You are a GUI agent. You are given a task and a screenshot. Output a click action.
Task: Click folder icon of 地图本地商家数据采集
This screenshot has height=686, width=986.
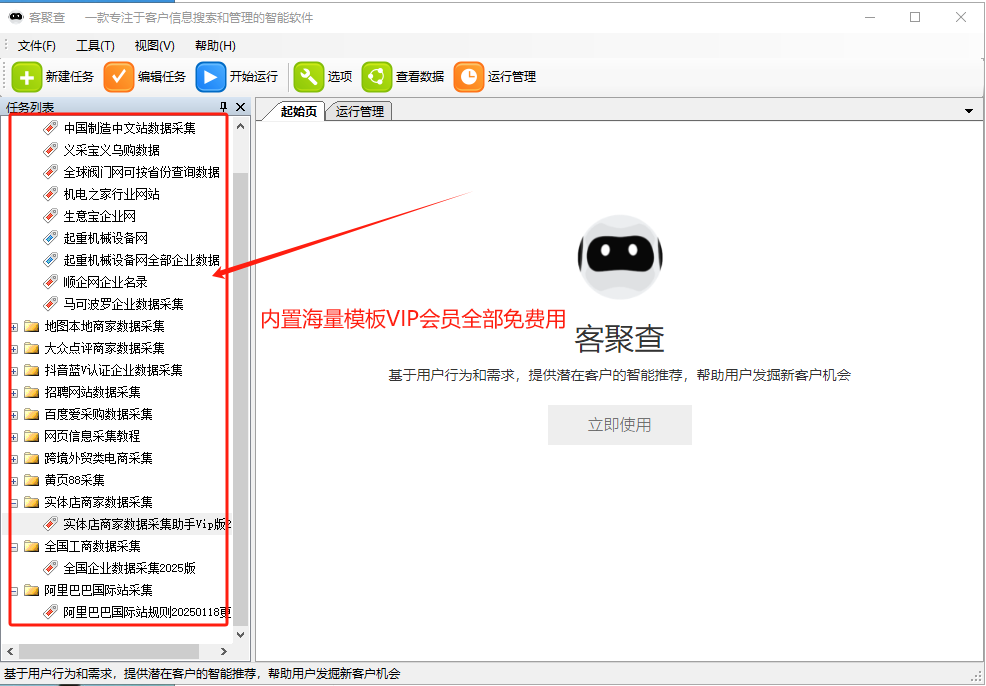[31, 326]
